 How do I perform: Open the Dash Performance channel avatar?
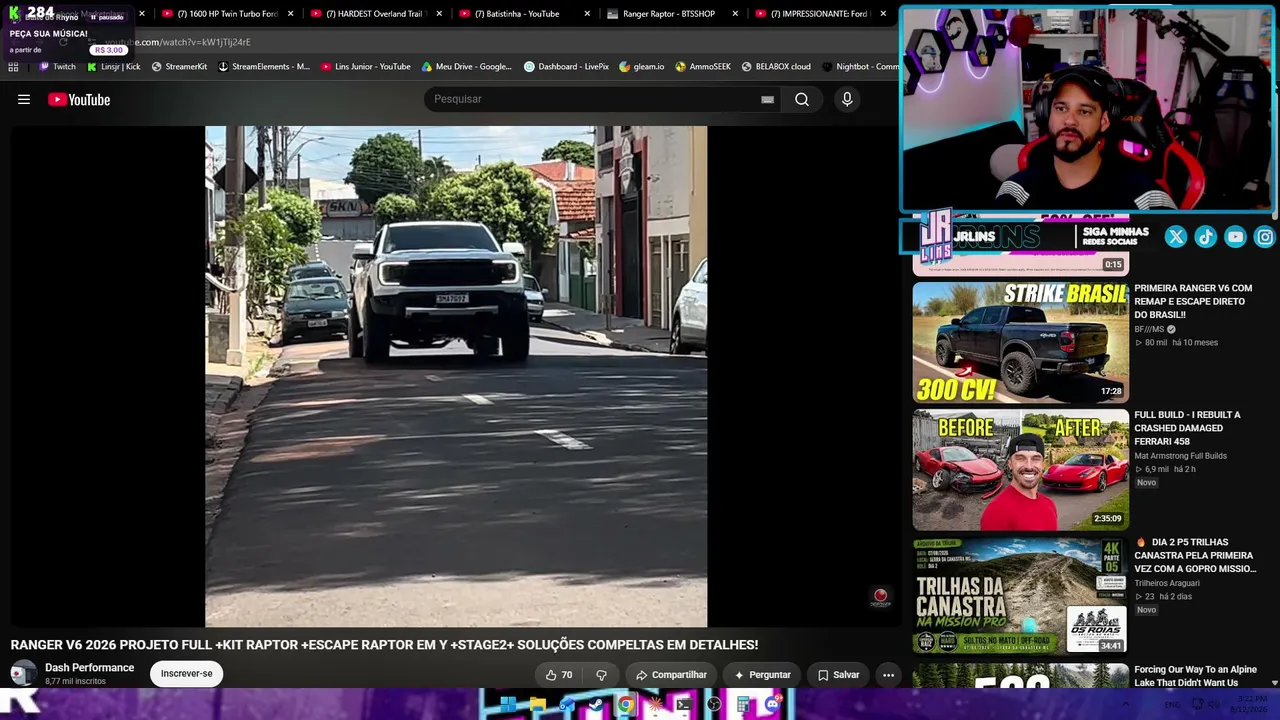[24, 673]
